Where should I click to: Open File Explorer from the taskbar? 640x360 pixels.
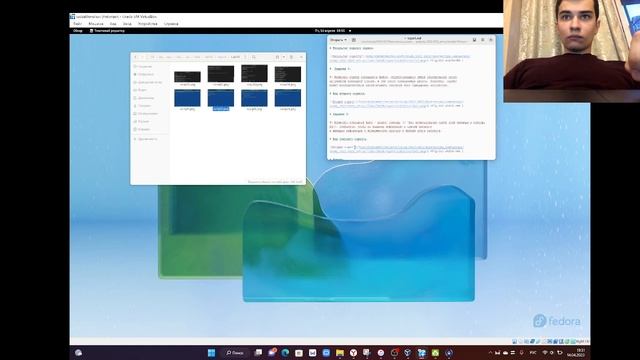click(x=340, y=353)
